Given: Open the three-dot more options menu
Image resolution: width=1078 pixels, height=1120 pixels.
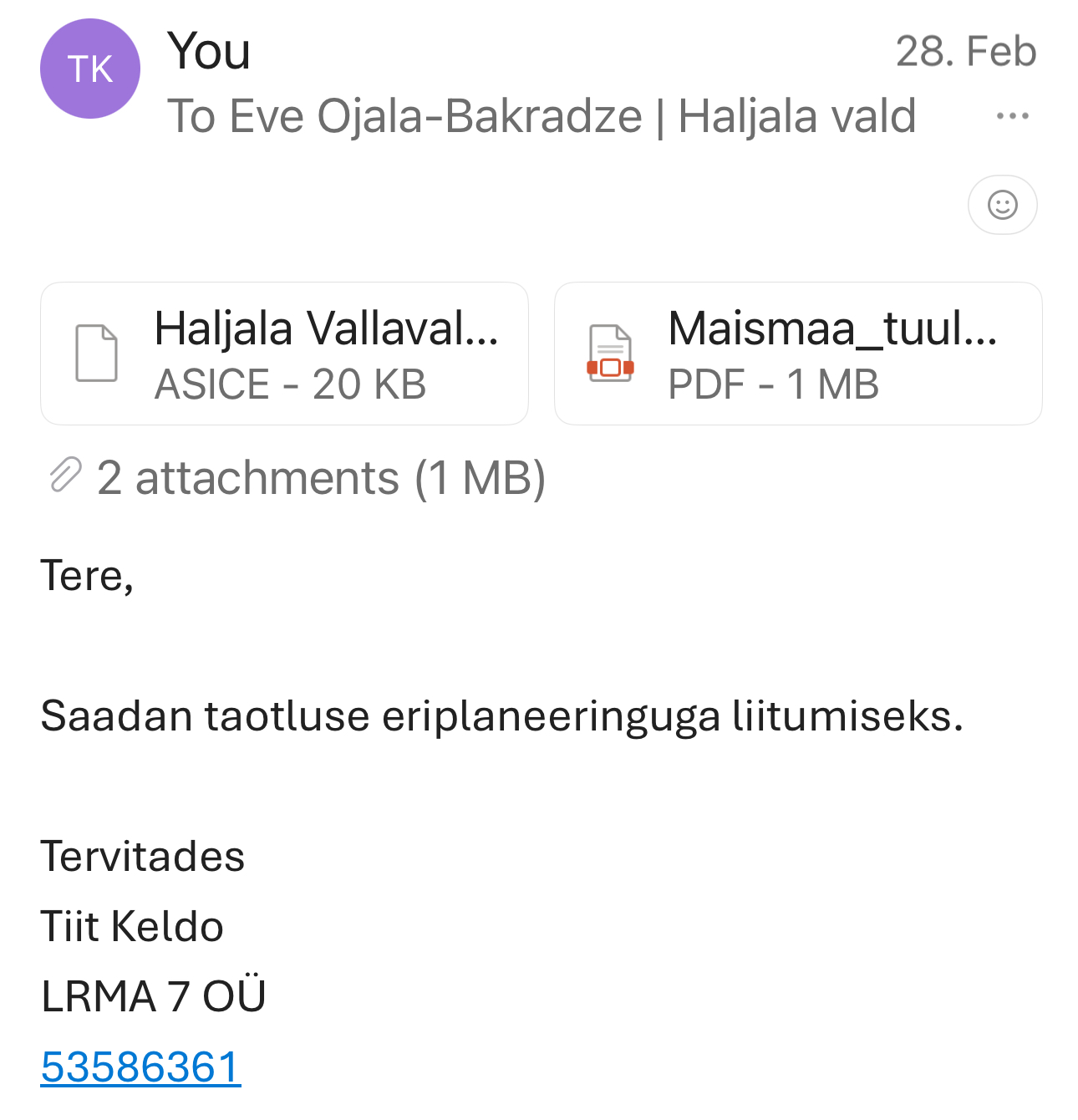Looking at the screenshot, I should [1012, 115].
